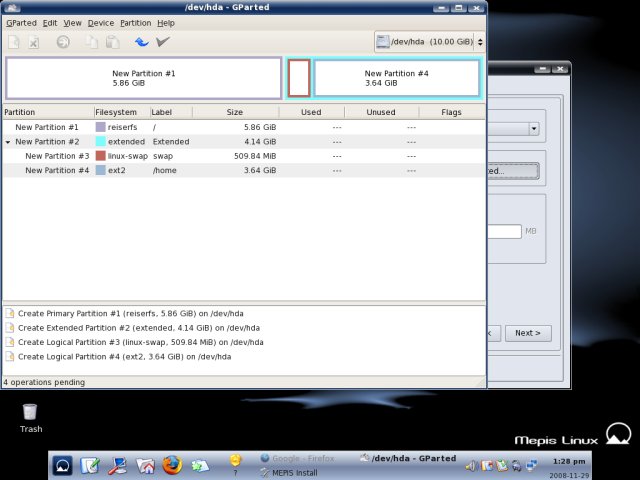Click the Paste partition toolbar icon
Screen dimensions: 640x480
[113, 42]
